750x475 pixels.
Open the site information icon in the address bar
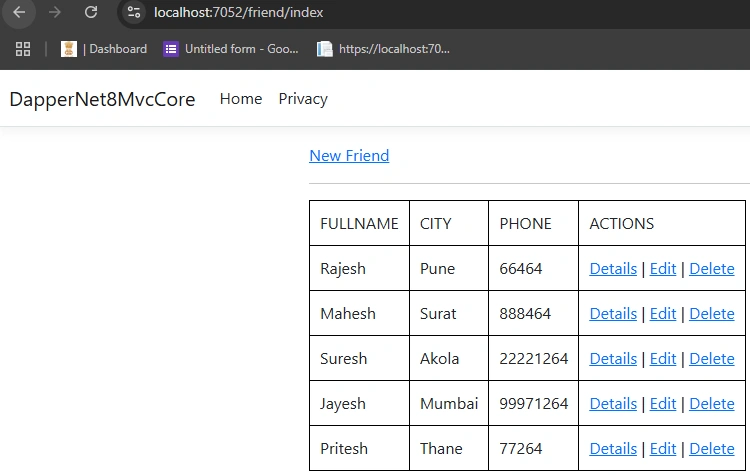point(134,12)
